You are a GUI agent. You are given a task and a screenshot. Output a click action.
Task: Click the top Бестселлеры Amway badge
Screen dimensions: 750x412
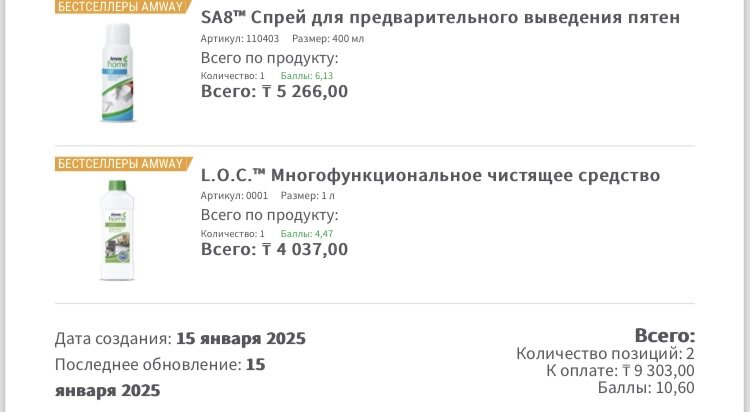[123, 6]
